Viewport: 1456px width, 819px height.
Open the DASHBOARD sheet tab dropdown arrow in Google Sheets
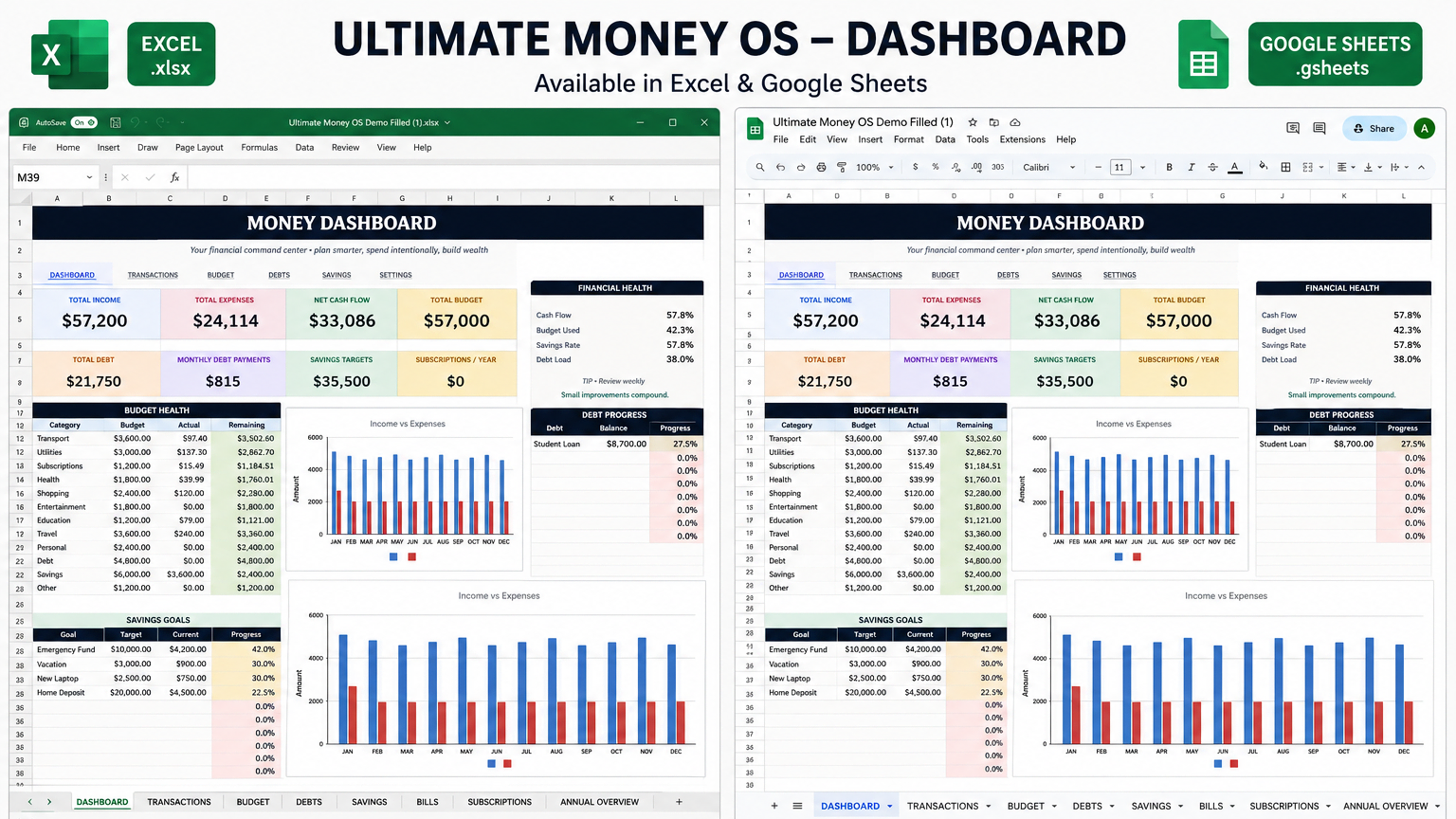(x=889, y=807)
